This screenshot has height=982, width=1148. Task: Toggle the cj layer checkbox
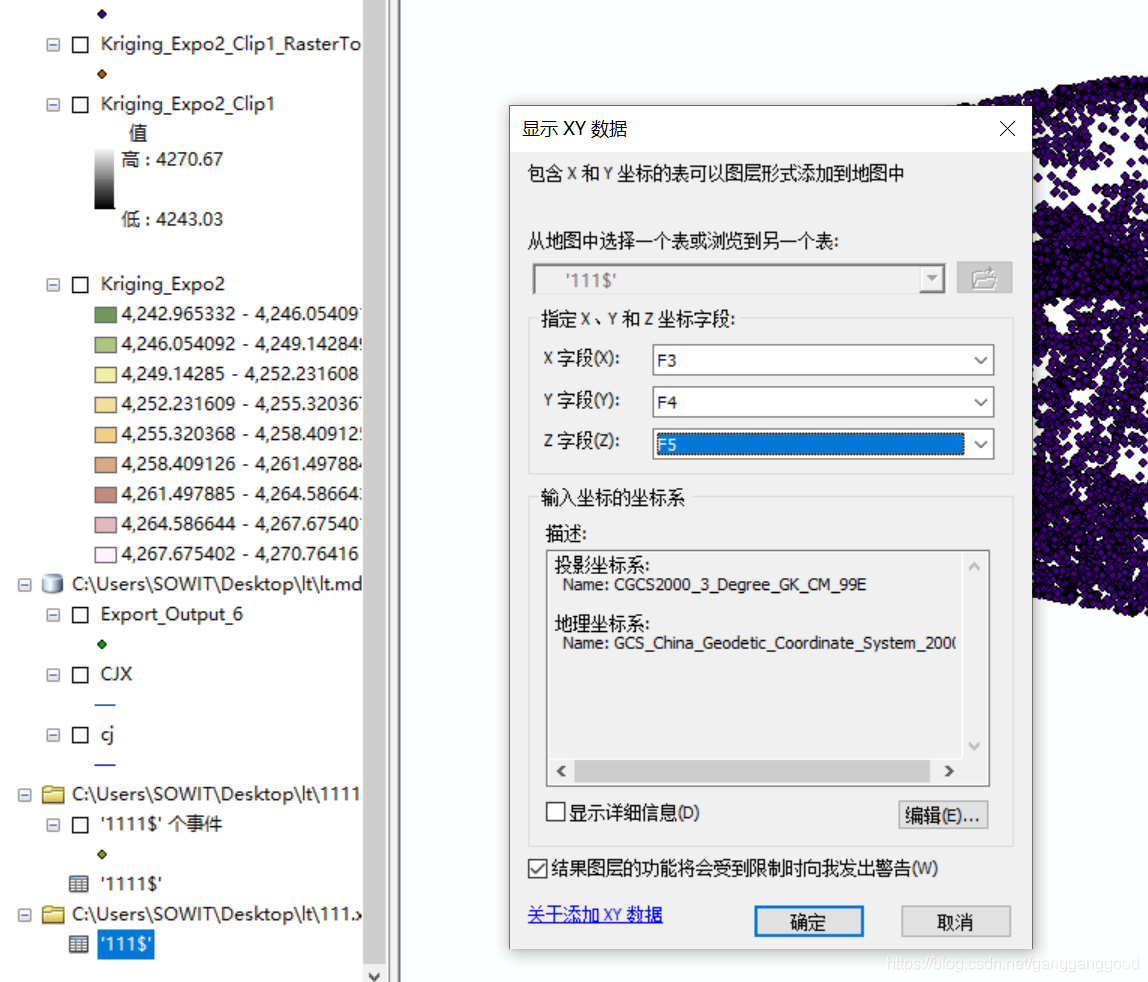coord(81,735)
